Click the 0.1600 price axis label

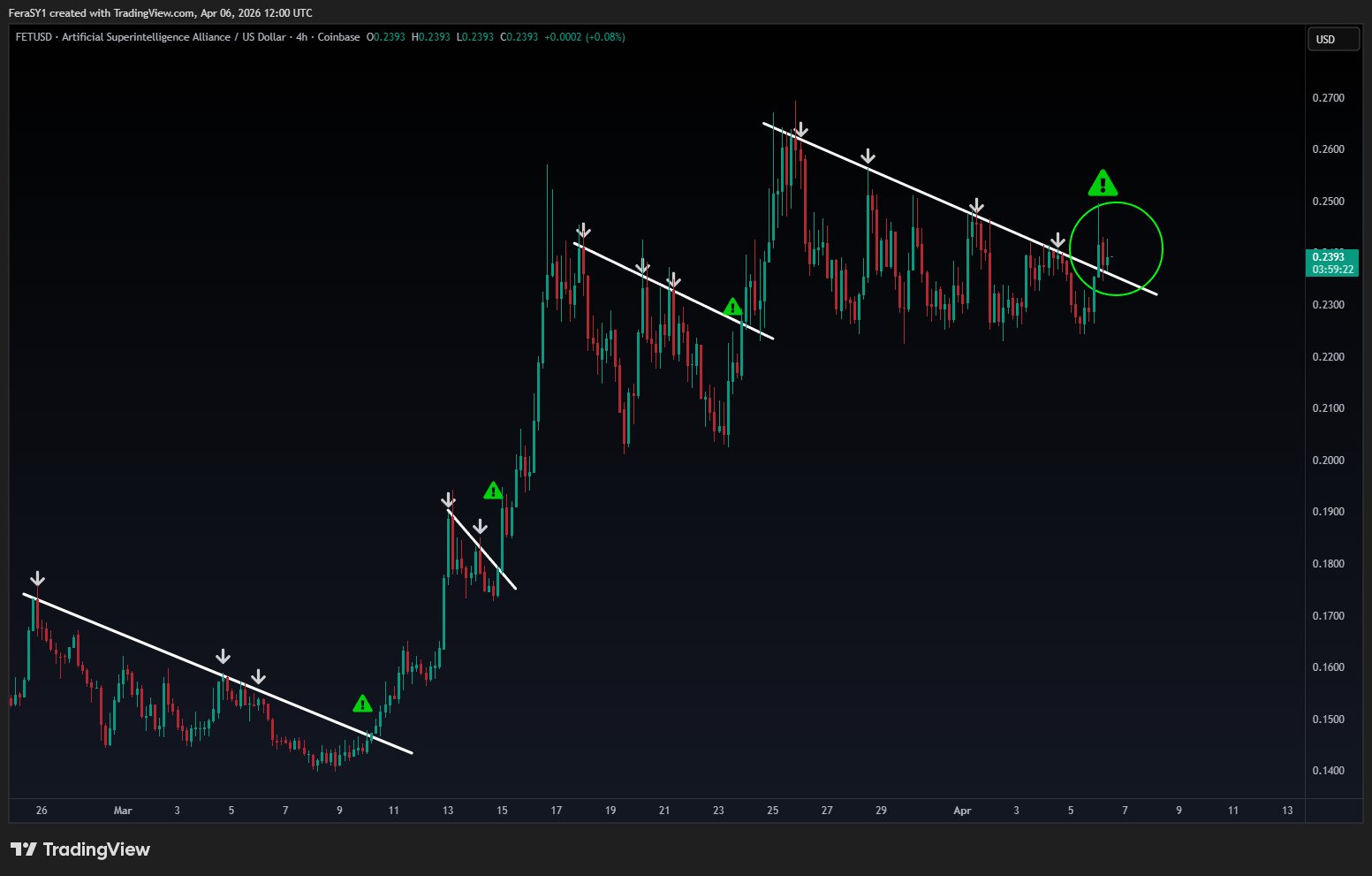pos(1329,667)
